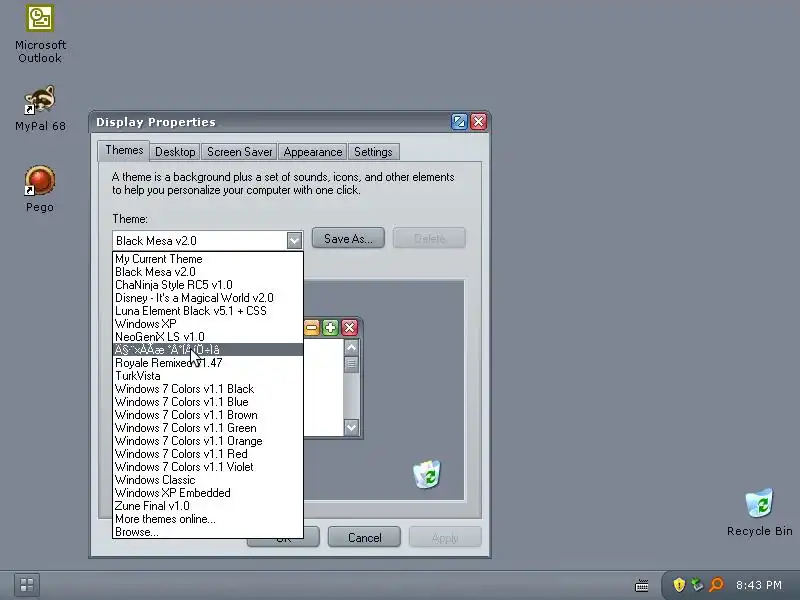
Task: Click the Cancel button
Action: (x=364, y=537)
